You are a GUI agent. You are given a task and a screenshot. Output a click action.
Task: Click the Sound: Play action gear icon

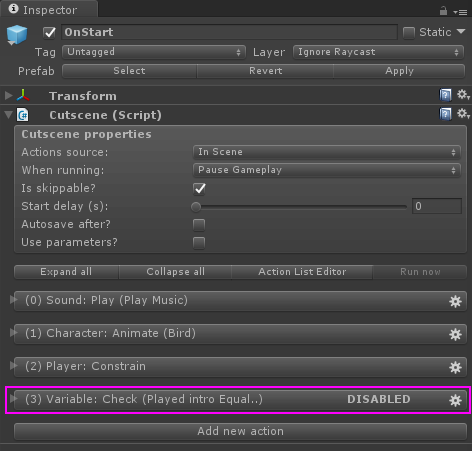tap(455, 302)
